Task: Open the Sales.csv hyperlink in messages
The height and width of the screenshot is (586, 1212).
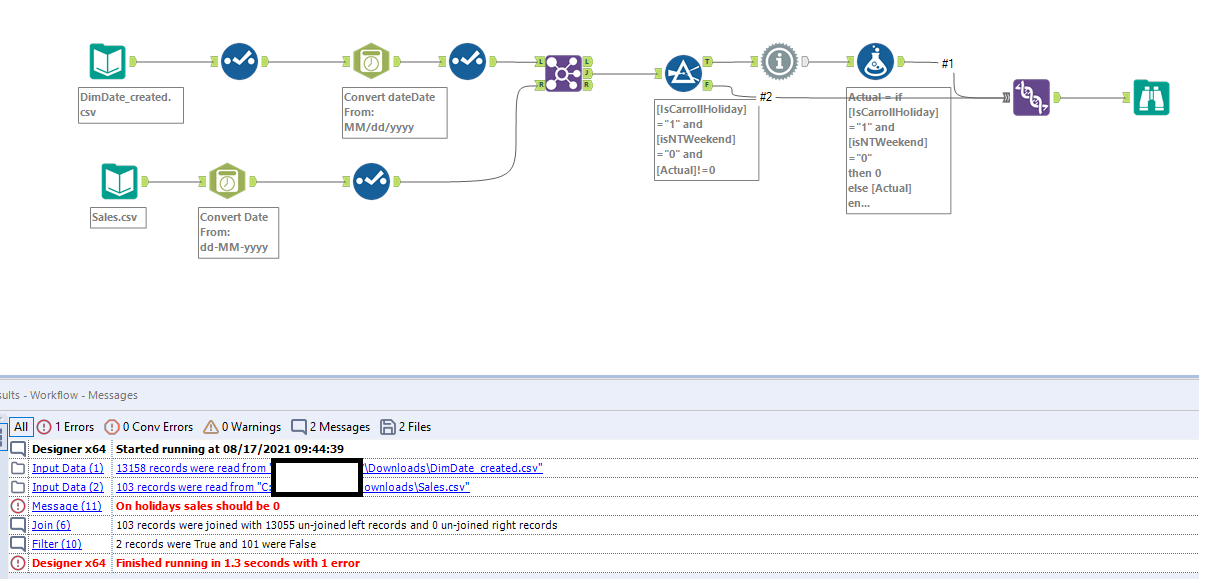Action: 432,486
